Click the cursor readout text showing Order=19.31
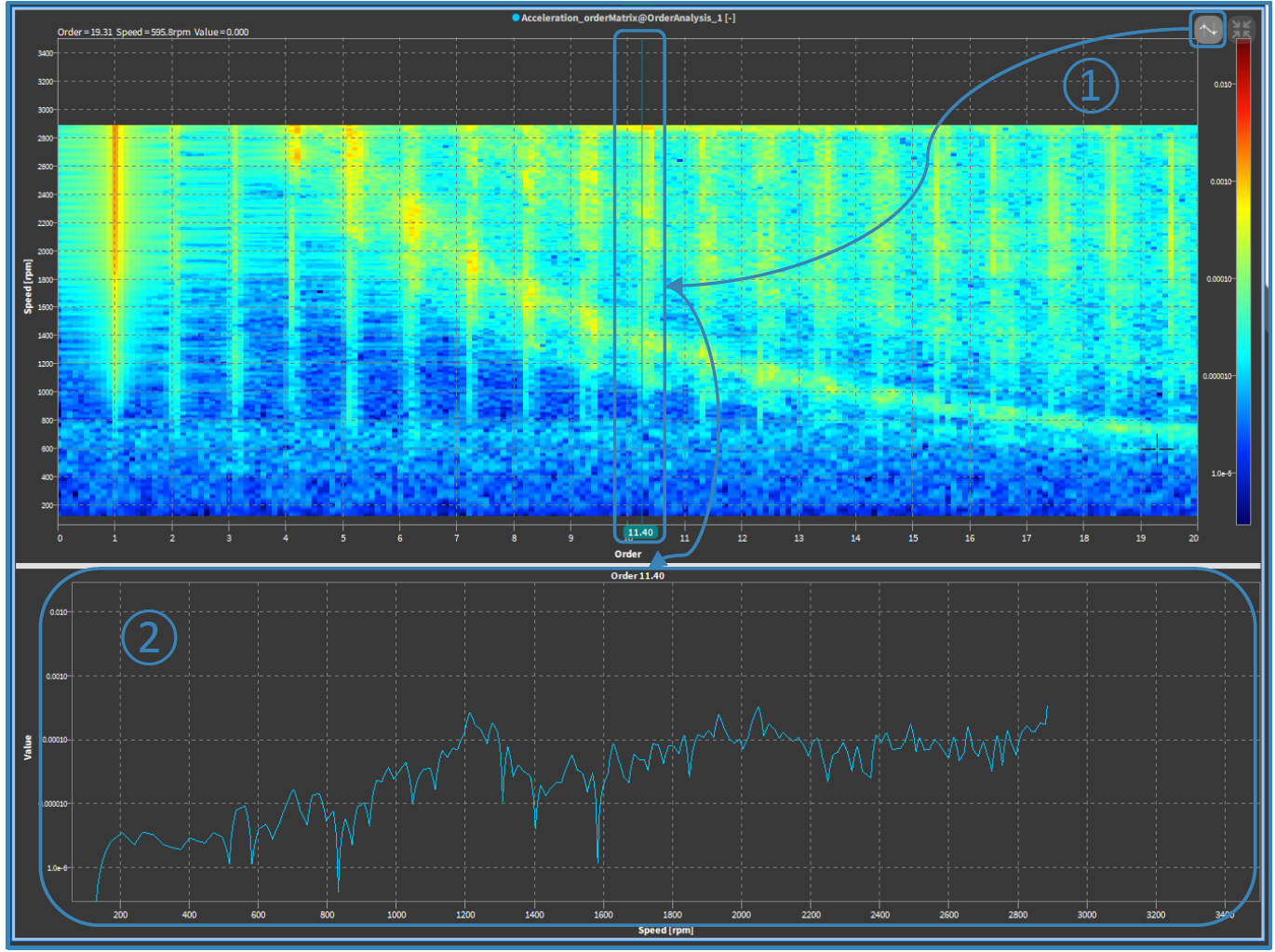Viewport: 1275px width, 952px height. click(x=153, y=32)
